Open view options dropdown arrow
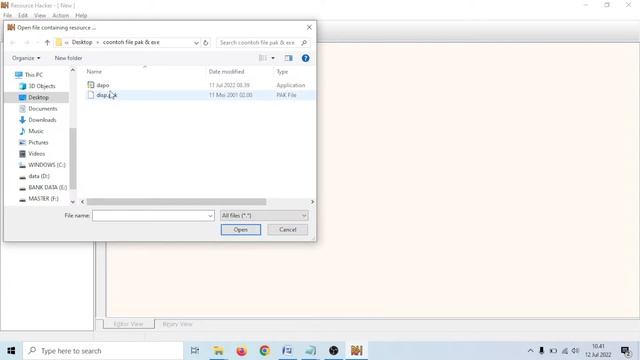Screen dimensions: 640x360 [273, 58]
